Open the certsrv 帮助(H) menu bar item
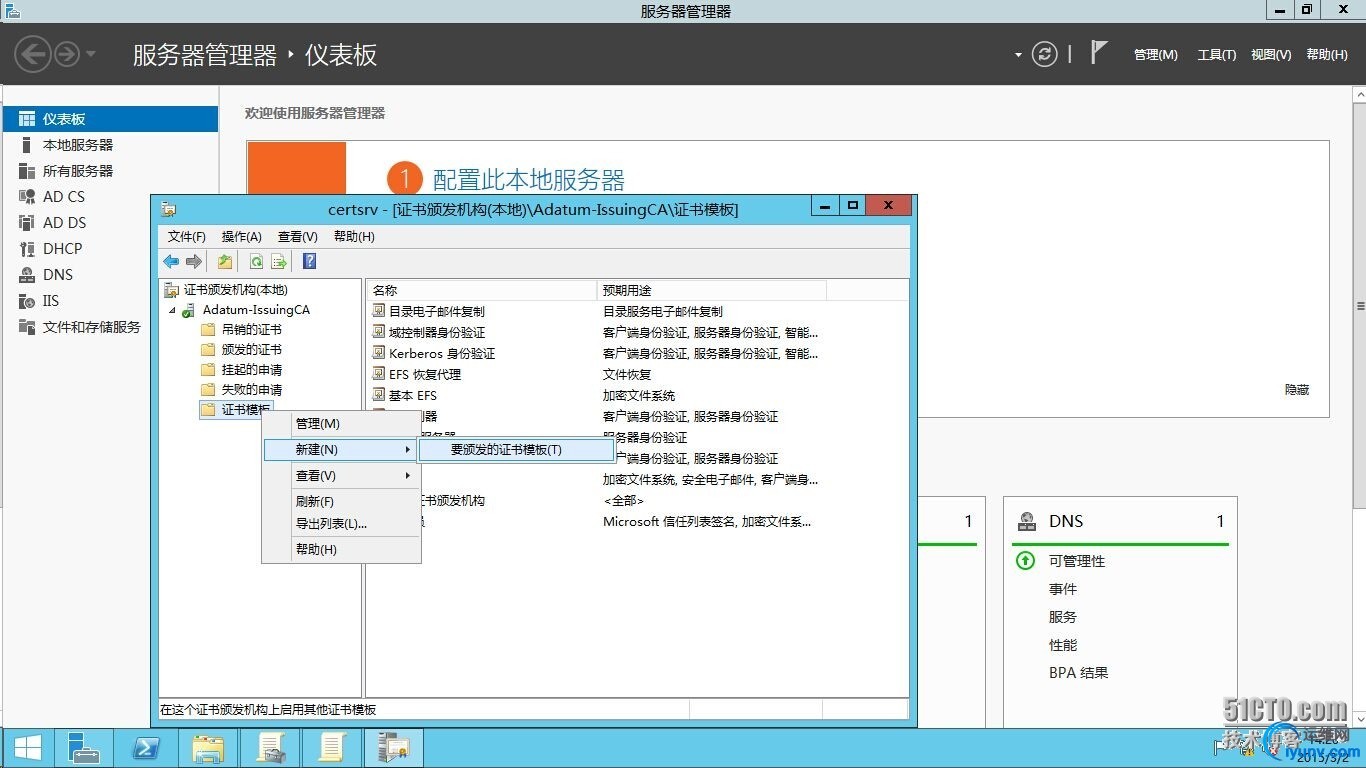Viewport: 1366px width, 768px height. coord(354,237)
